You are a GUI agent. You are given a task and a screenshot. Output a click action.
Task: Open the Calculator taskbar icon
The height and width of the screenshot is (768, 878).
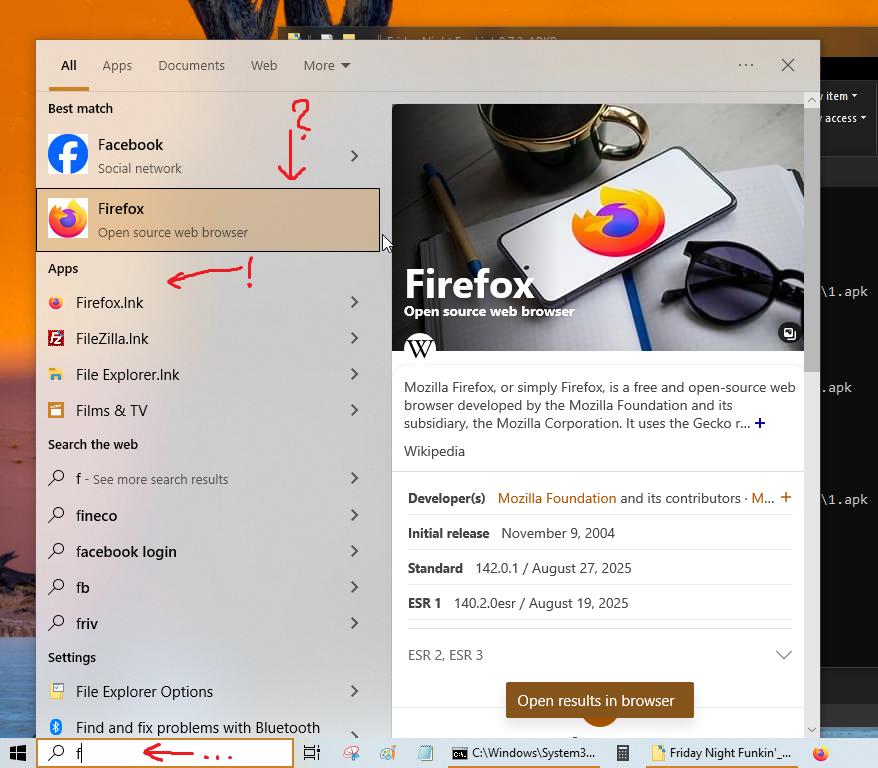click(623, 753)
